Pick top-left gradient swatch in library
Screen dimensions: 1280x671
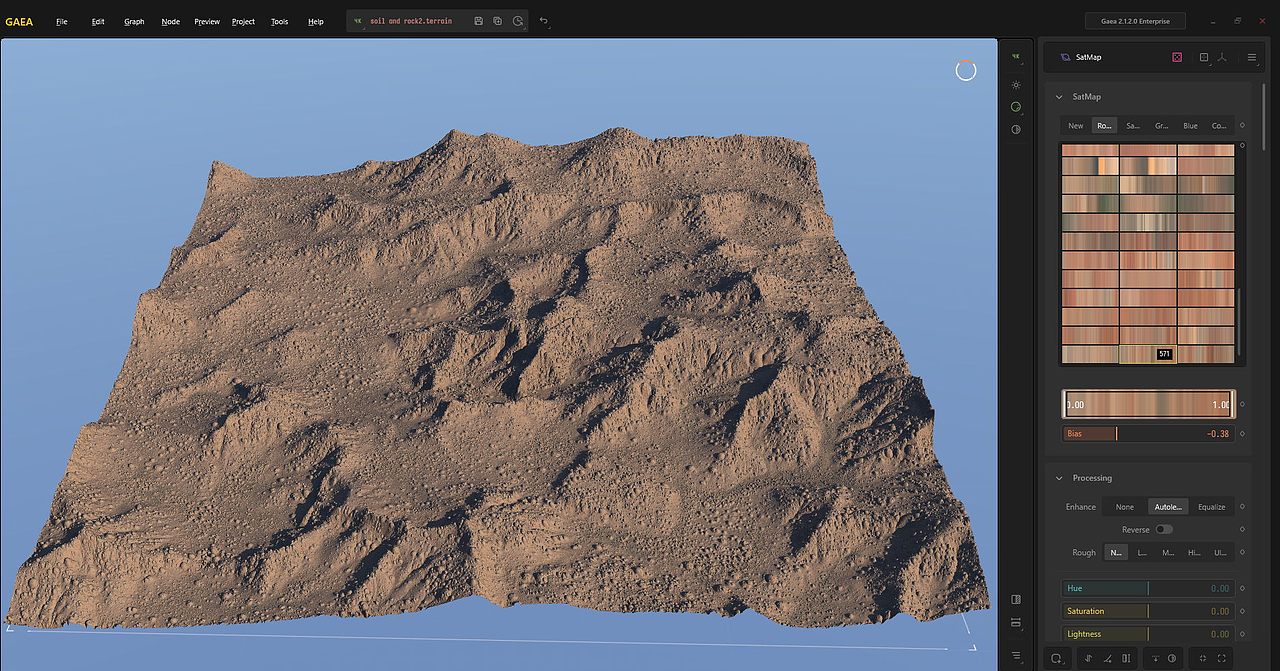(x=1090, y=150)
